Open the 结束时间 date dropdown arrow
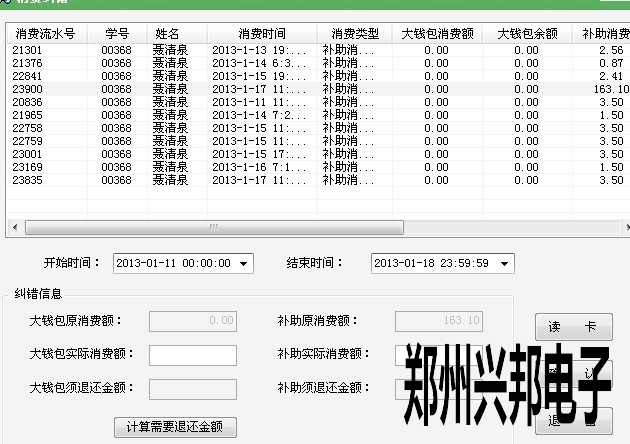This screenshot has width=630, height=444. click(505, 264)
